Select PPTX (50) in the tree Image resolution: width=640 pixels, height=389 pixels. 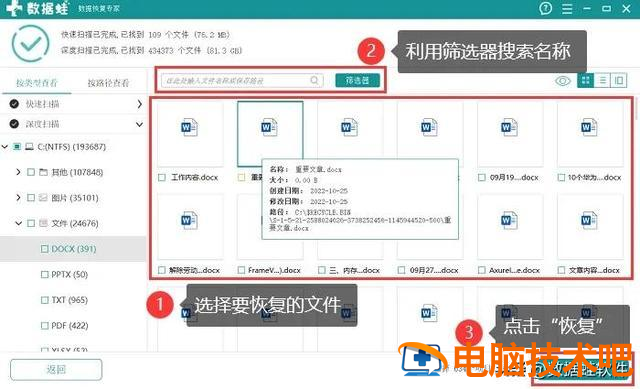click(70, 275)
